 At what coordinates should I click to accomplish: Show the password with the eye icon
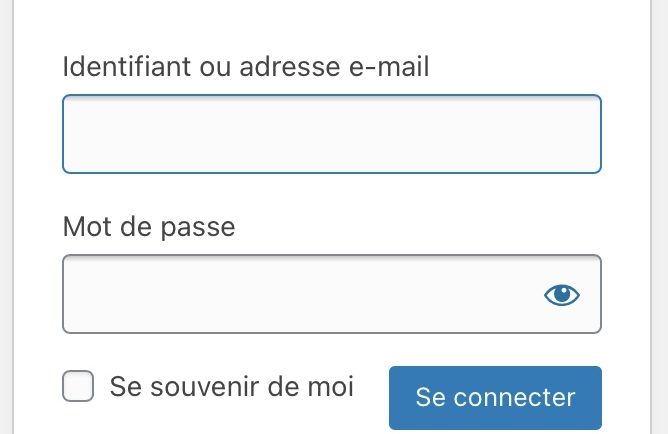tap(561, 295)
